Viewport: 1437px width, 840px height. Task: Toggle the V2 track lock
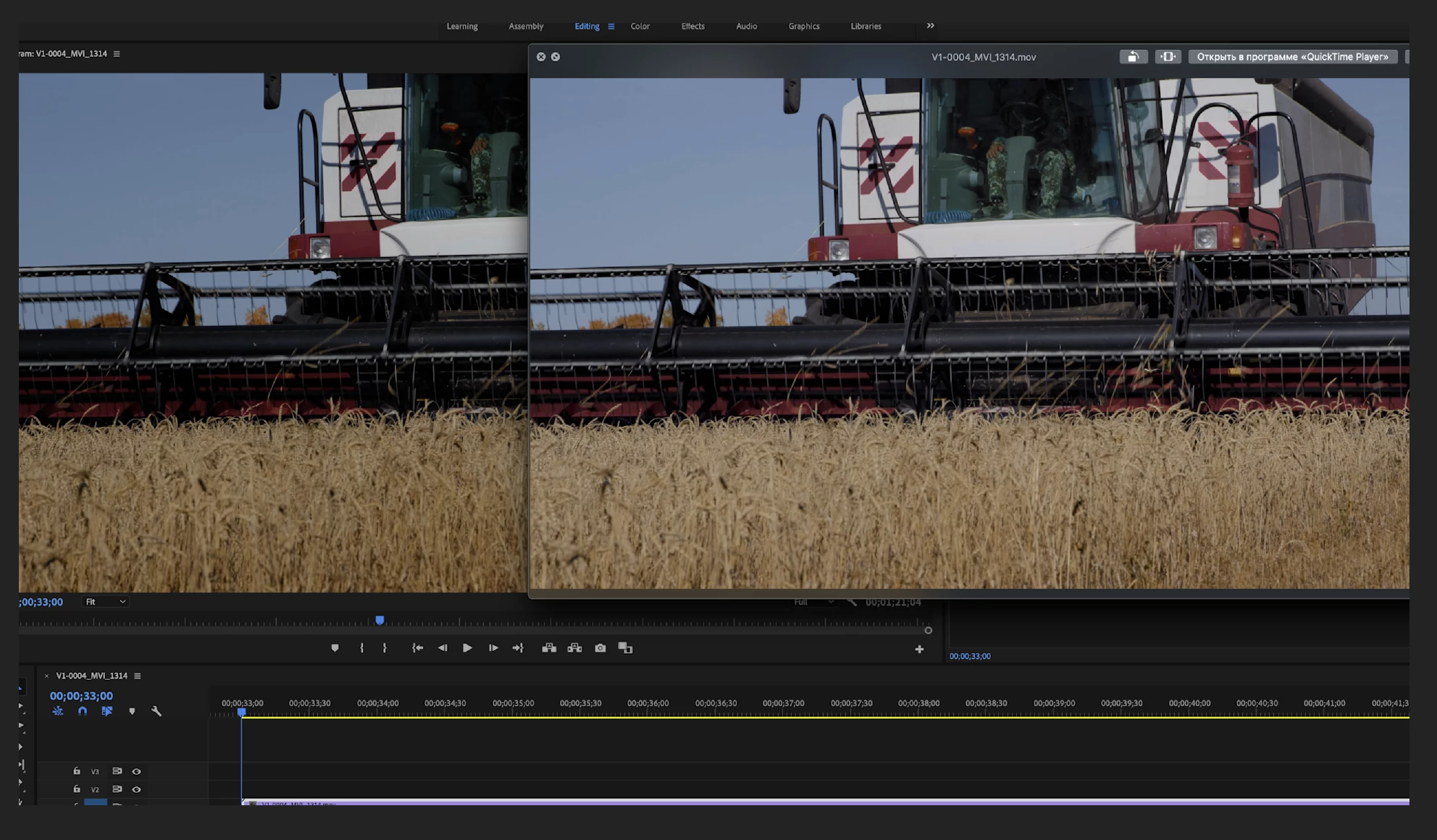77,789
